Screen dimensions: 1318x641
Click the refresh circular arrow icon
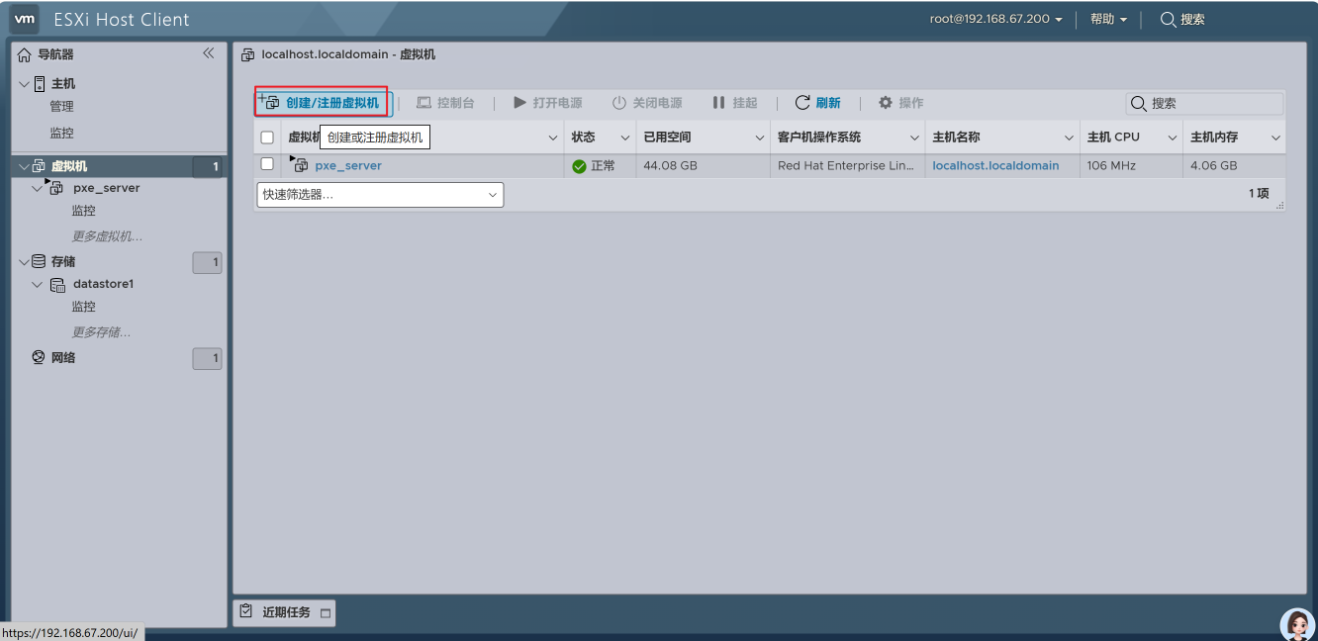(802, 103)
